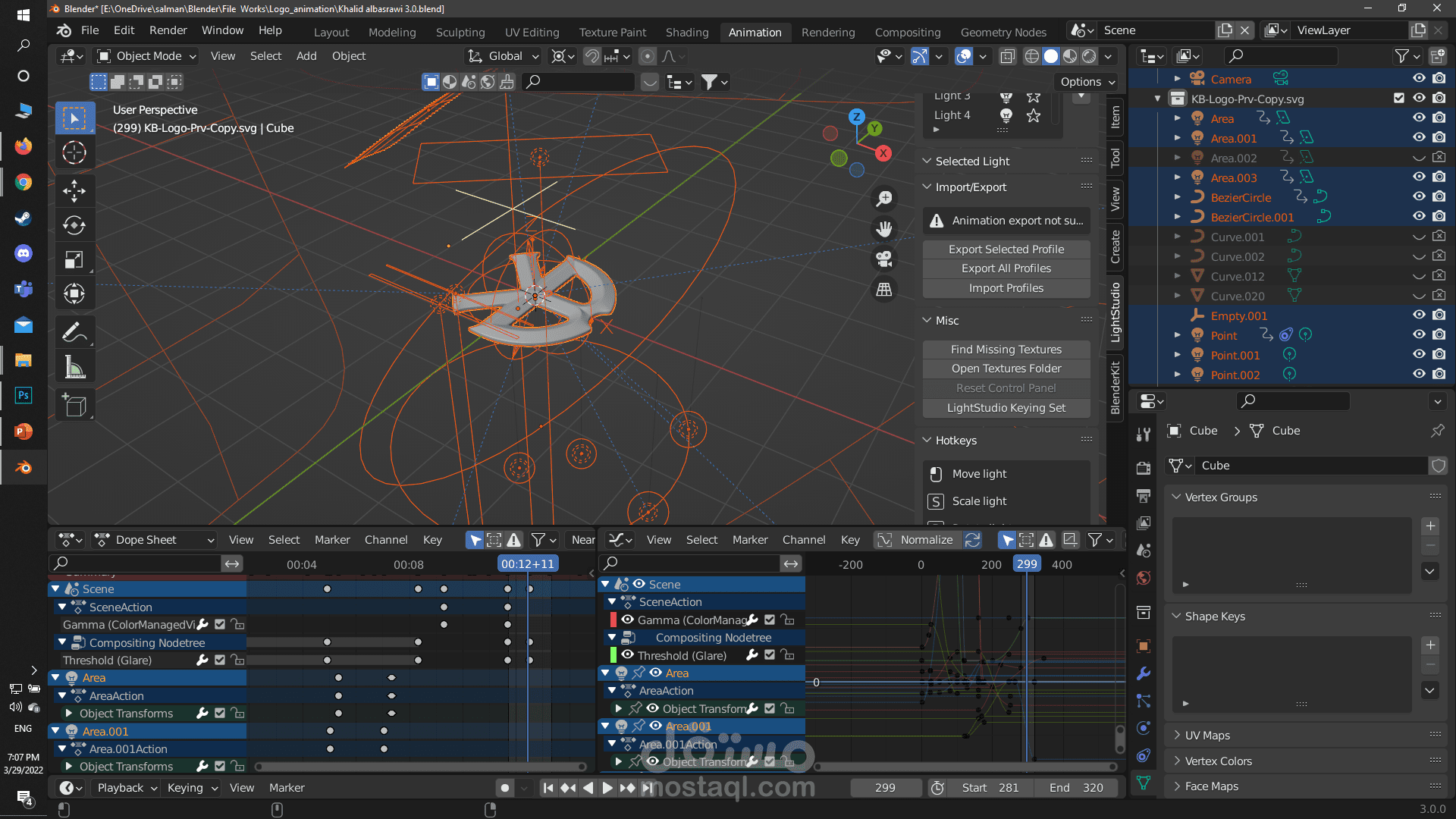The width and height of the screenshot is (1456, 819).
Task: Open Modifier properties wrench tab
Action: click(1144, 673)
